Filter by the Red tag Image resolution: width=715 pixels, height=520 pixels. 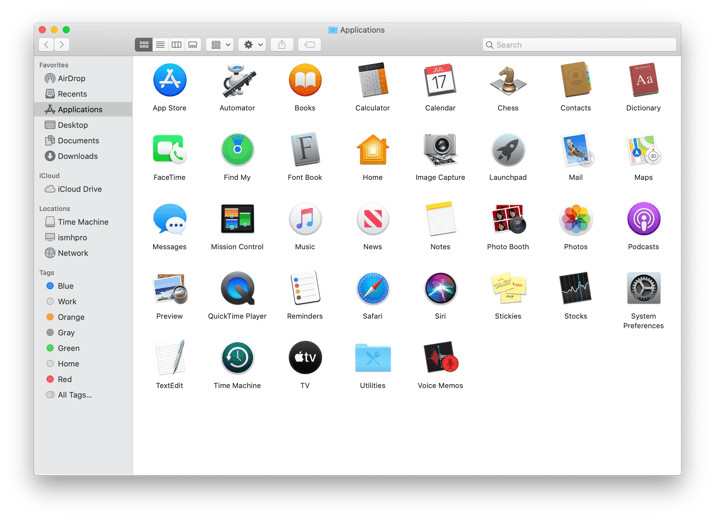[83, 379]
